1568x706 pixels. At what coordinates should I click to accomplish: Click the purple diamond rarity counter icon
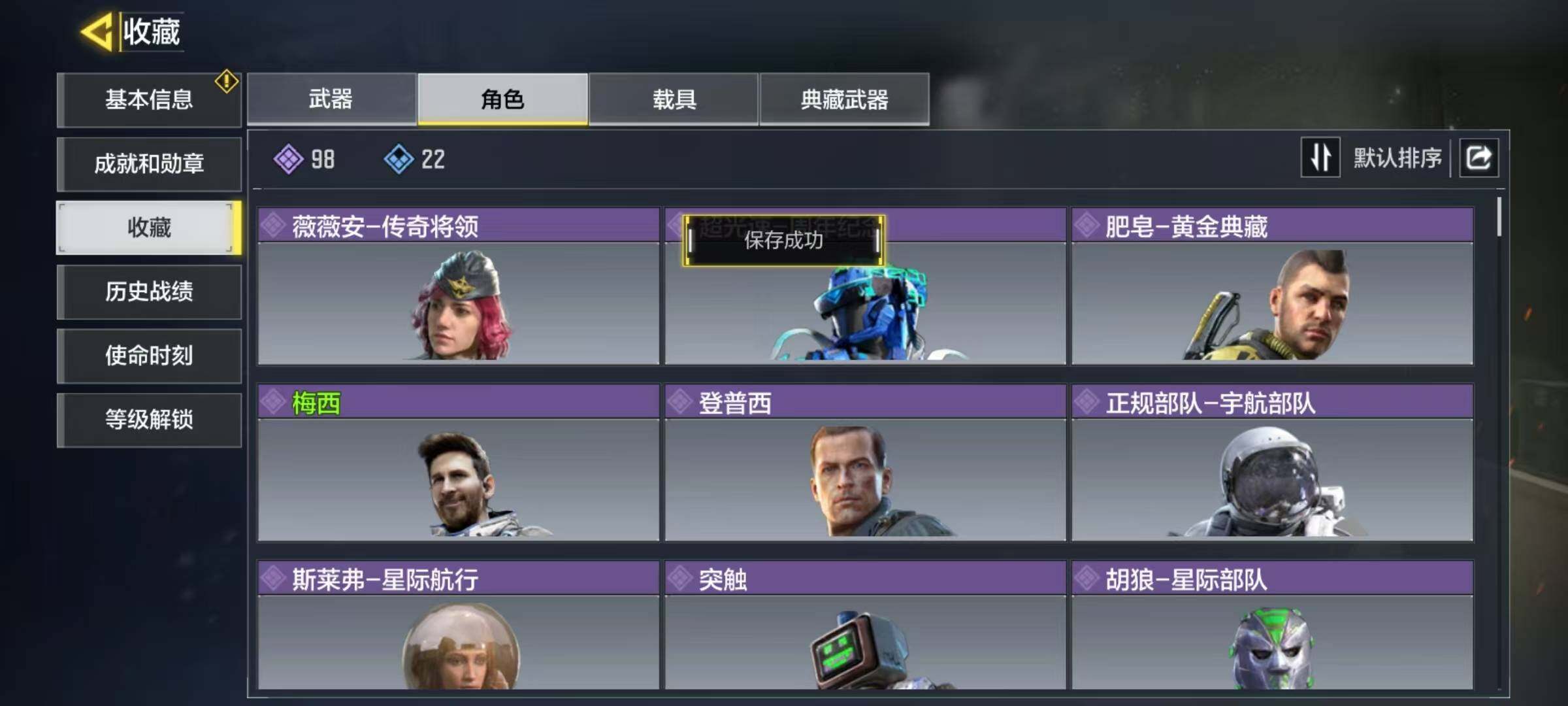(x=288, y=159)
